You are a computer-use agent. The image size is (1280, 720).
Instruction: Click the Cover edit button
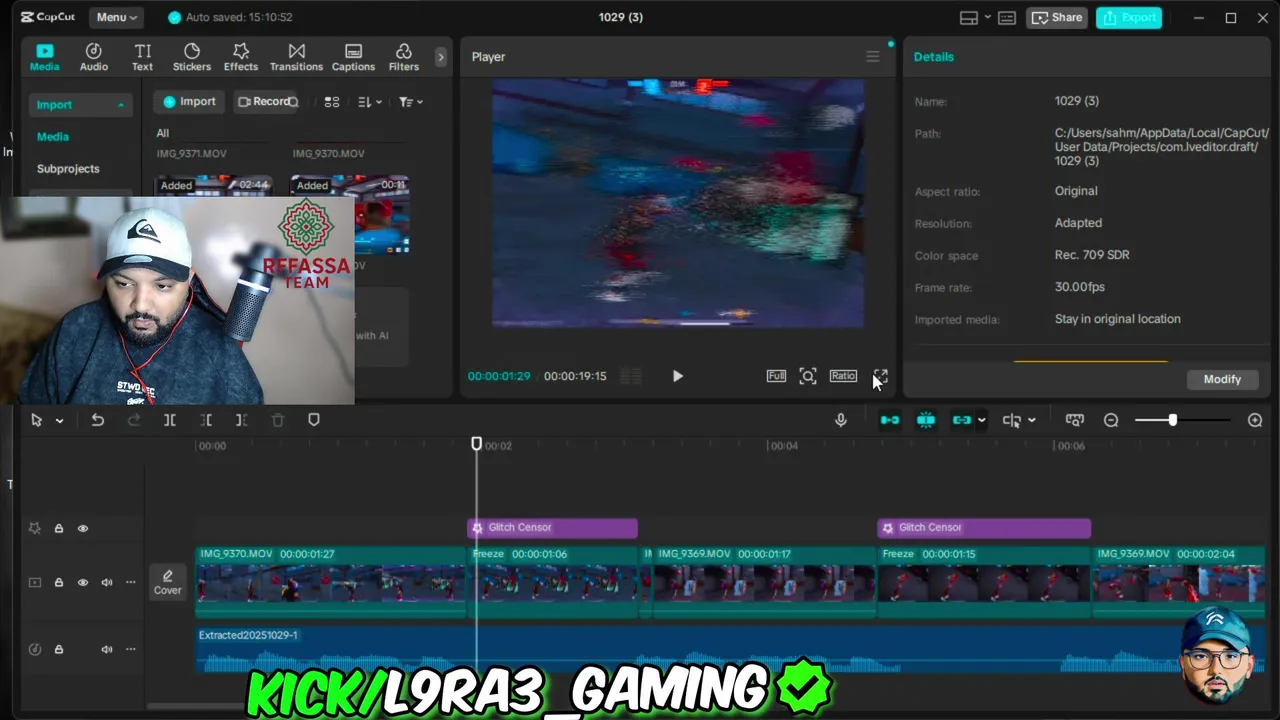(167, 582)
